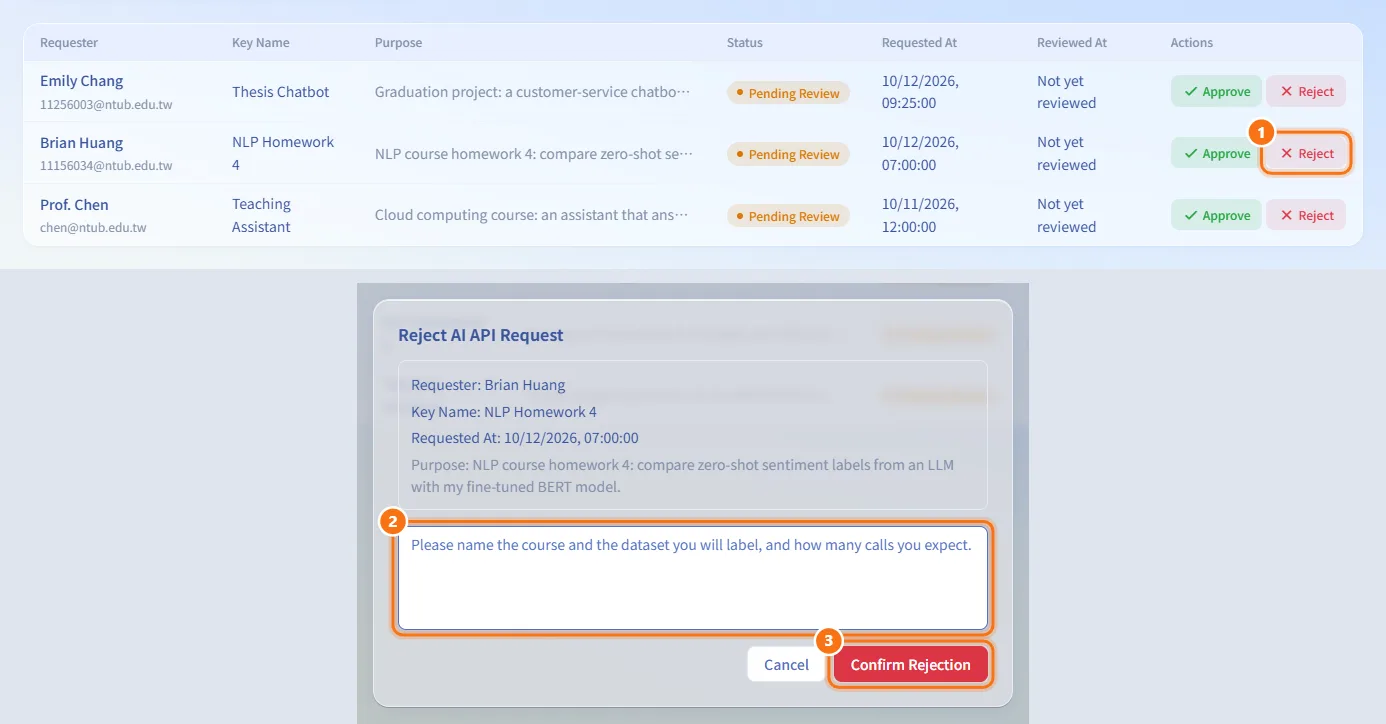The width and height of the screenshot is (1386, 724).
Task: Click the Thesis Chatbot key name
Action: pos(281,92)
